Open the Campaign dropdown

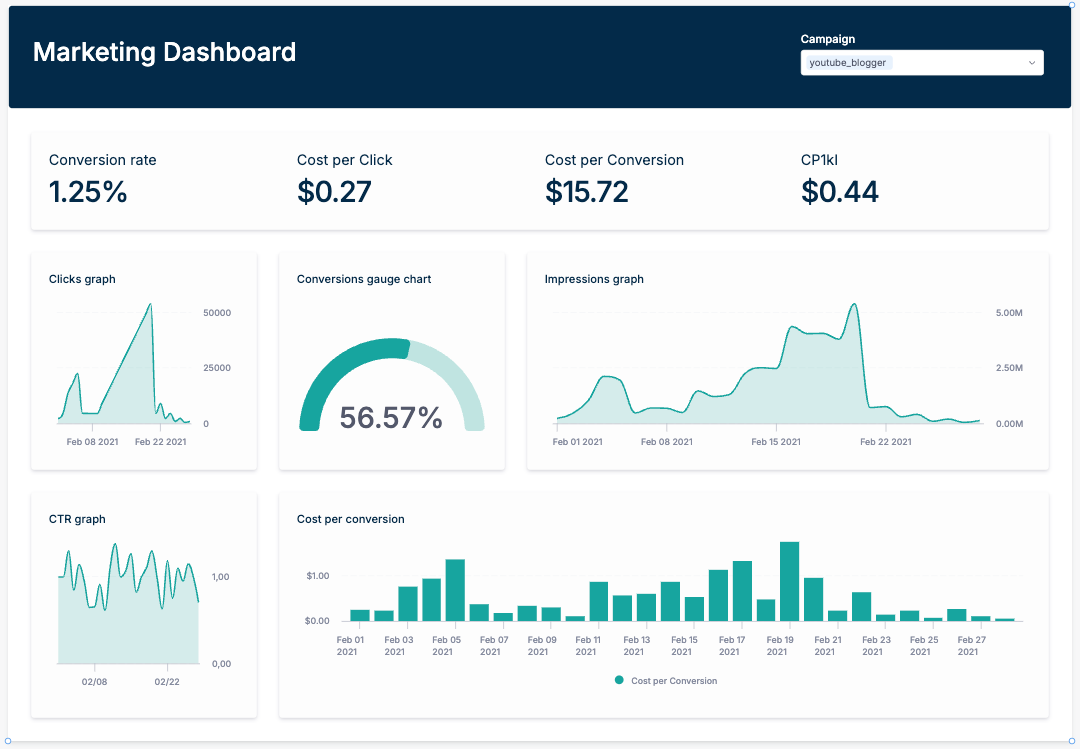tap(921, 62)
